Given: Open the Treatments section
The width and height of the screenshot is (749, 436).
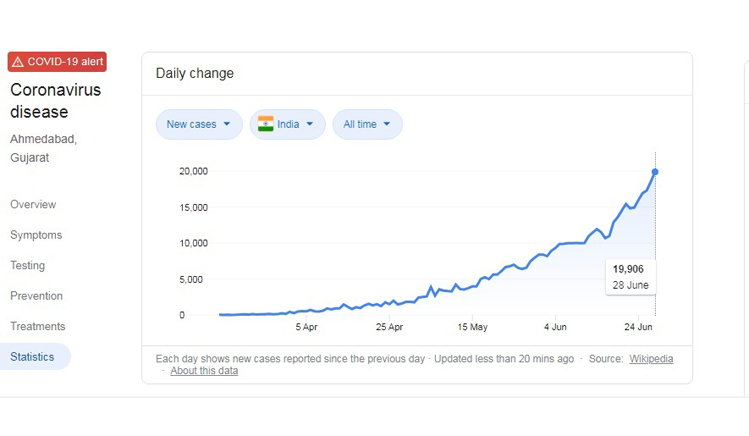Looking at the screenshot, I should click(x=38, y=326).
